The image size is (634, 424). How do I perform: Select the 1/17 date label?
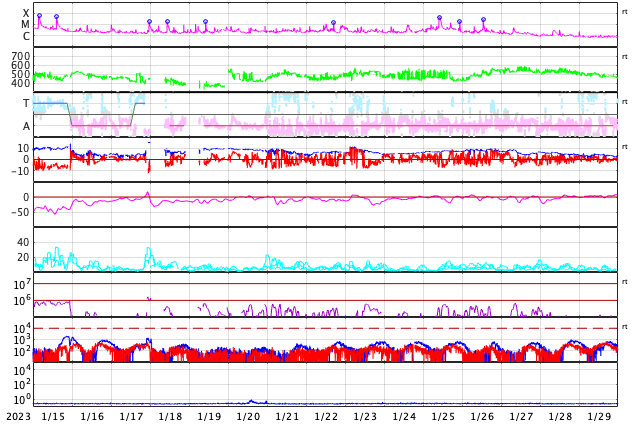click(x=131, y=416)
